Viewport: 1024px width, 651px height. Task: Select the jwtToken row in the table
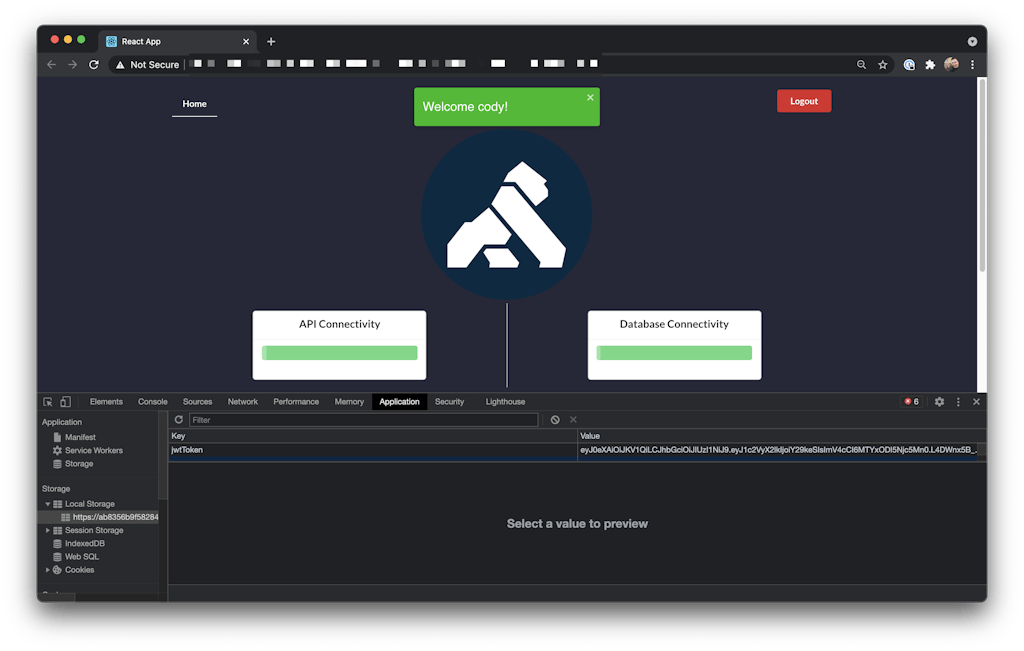[x=372, y=451]
